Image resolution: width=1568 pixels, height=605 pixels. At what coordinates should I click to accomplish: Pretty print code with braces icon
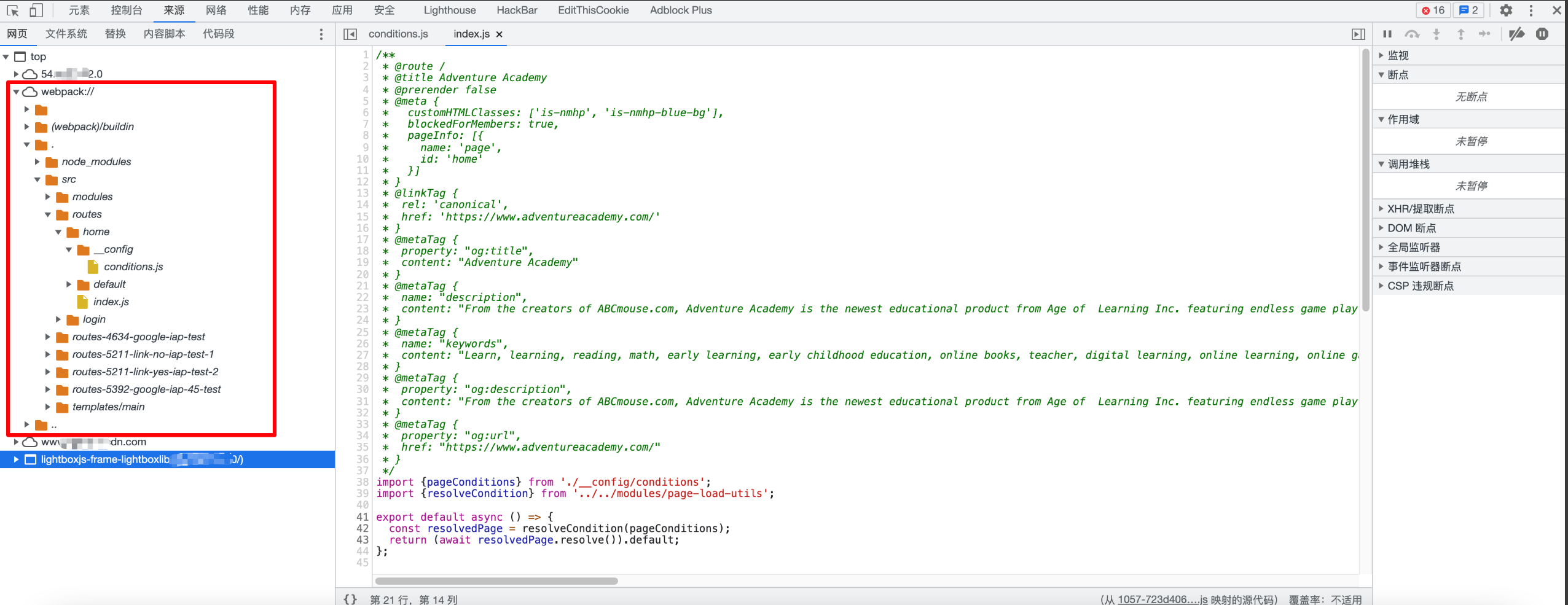click(x=350, y=599)
